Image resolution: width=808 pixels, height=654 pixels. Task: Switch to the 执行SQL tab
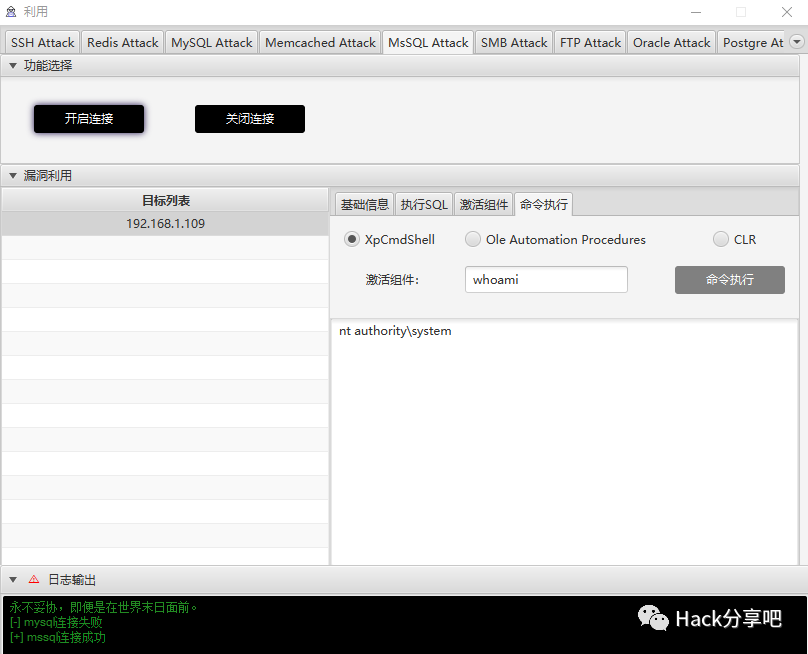[x=424, y=205]
